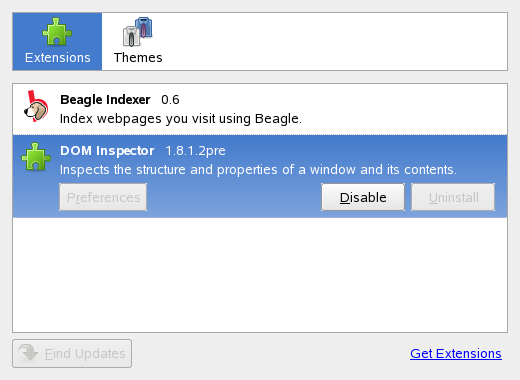Click the DOM Inspector description text
This screenshot has width=520, height=380.
point(258,170)
